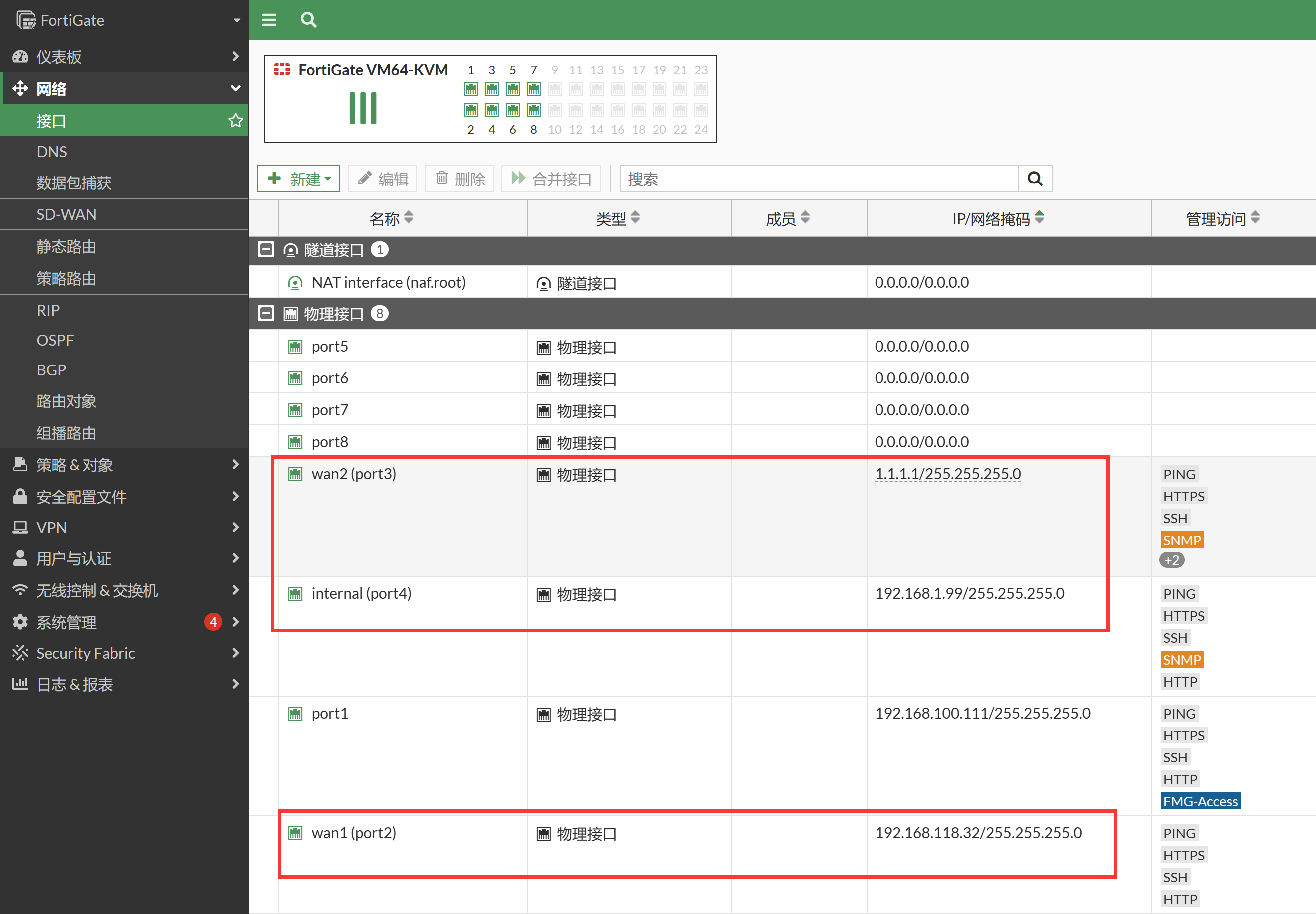Open the 新建 dropdown button
This screenshot has height=914, width=1316.
(298, 179)
